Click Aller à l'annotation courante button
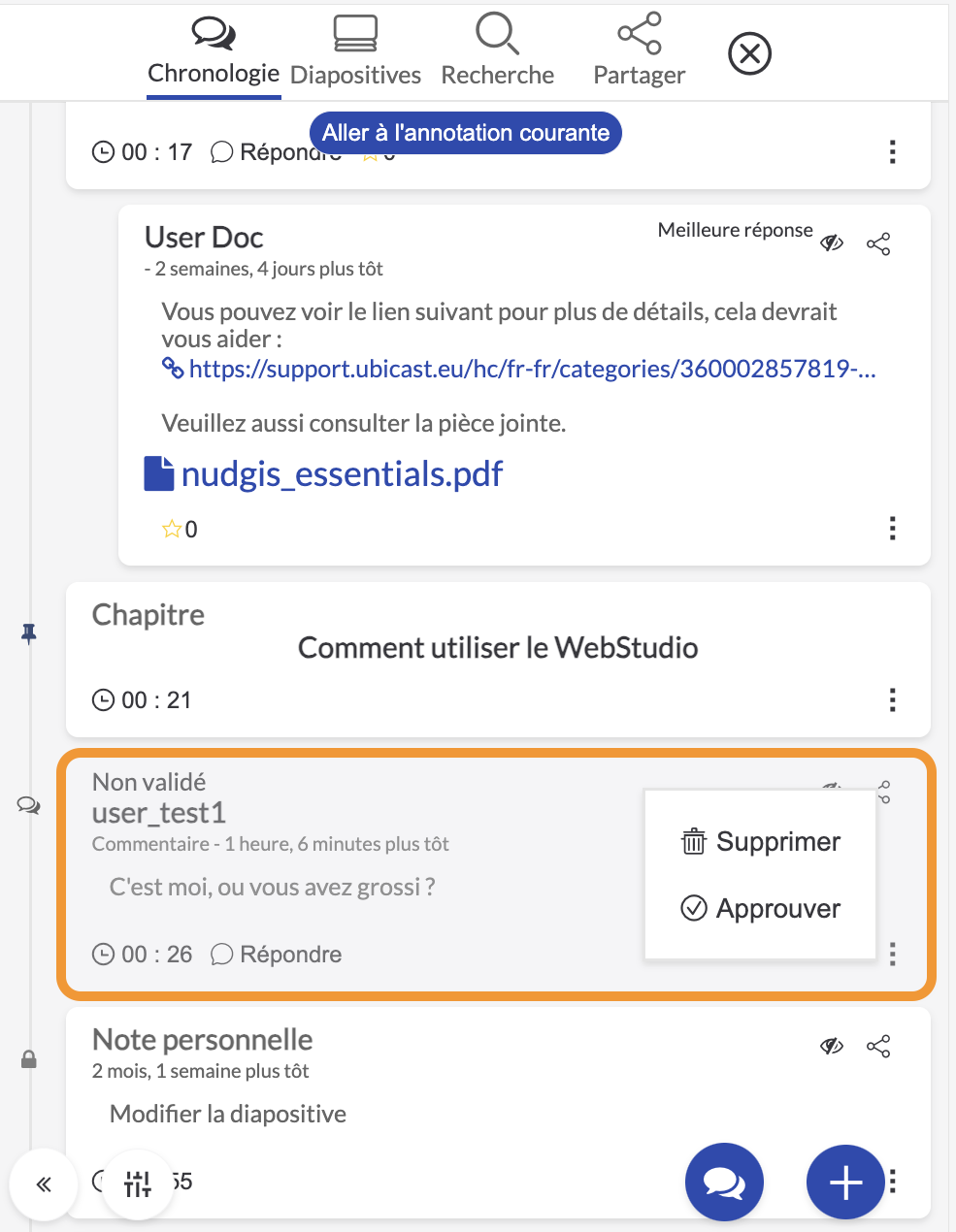 click(x=466, y=133)
